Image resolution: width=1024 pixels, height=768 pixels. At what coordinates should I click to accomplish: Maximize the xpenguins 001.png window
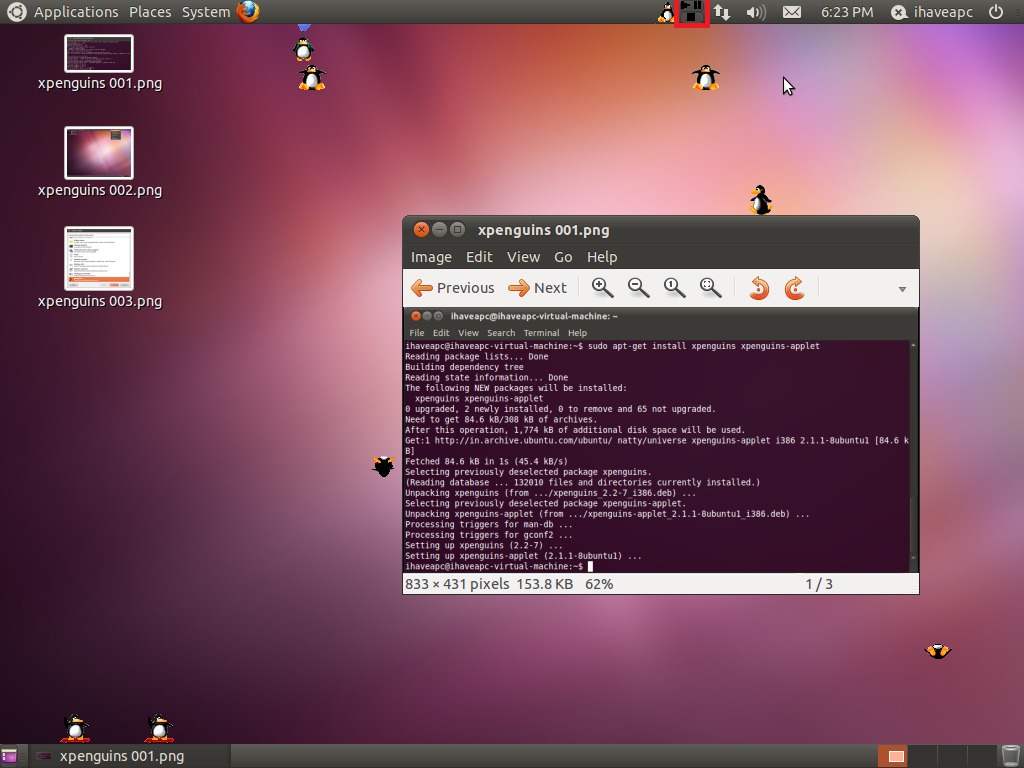click(458, 229)
